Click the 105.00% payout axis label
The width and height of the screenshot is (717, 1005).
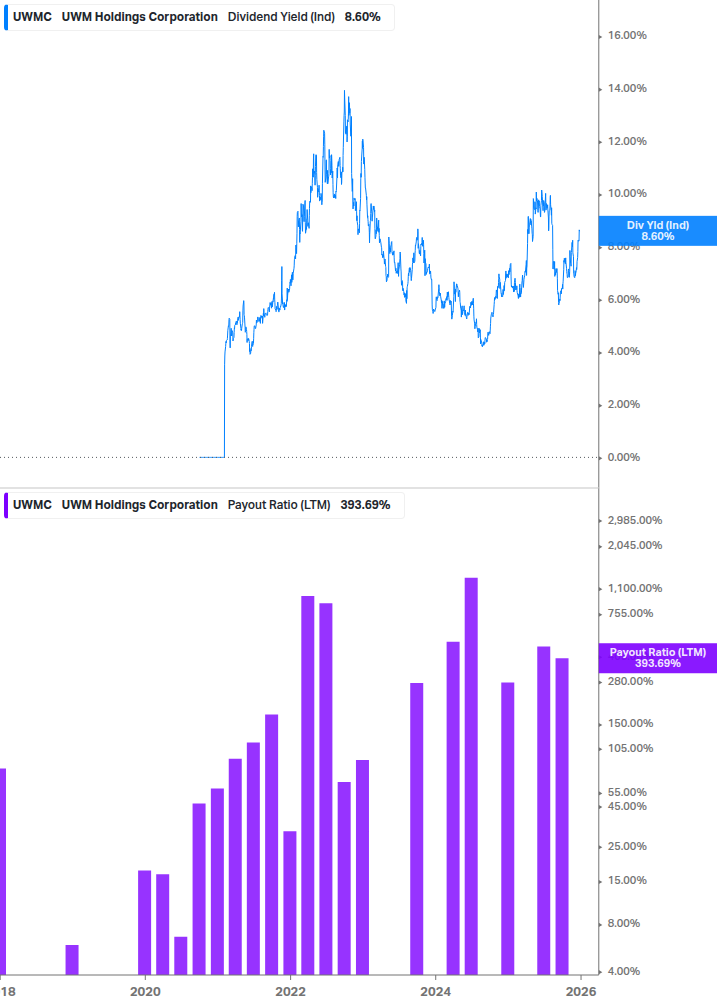[x=630, y=749]
